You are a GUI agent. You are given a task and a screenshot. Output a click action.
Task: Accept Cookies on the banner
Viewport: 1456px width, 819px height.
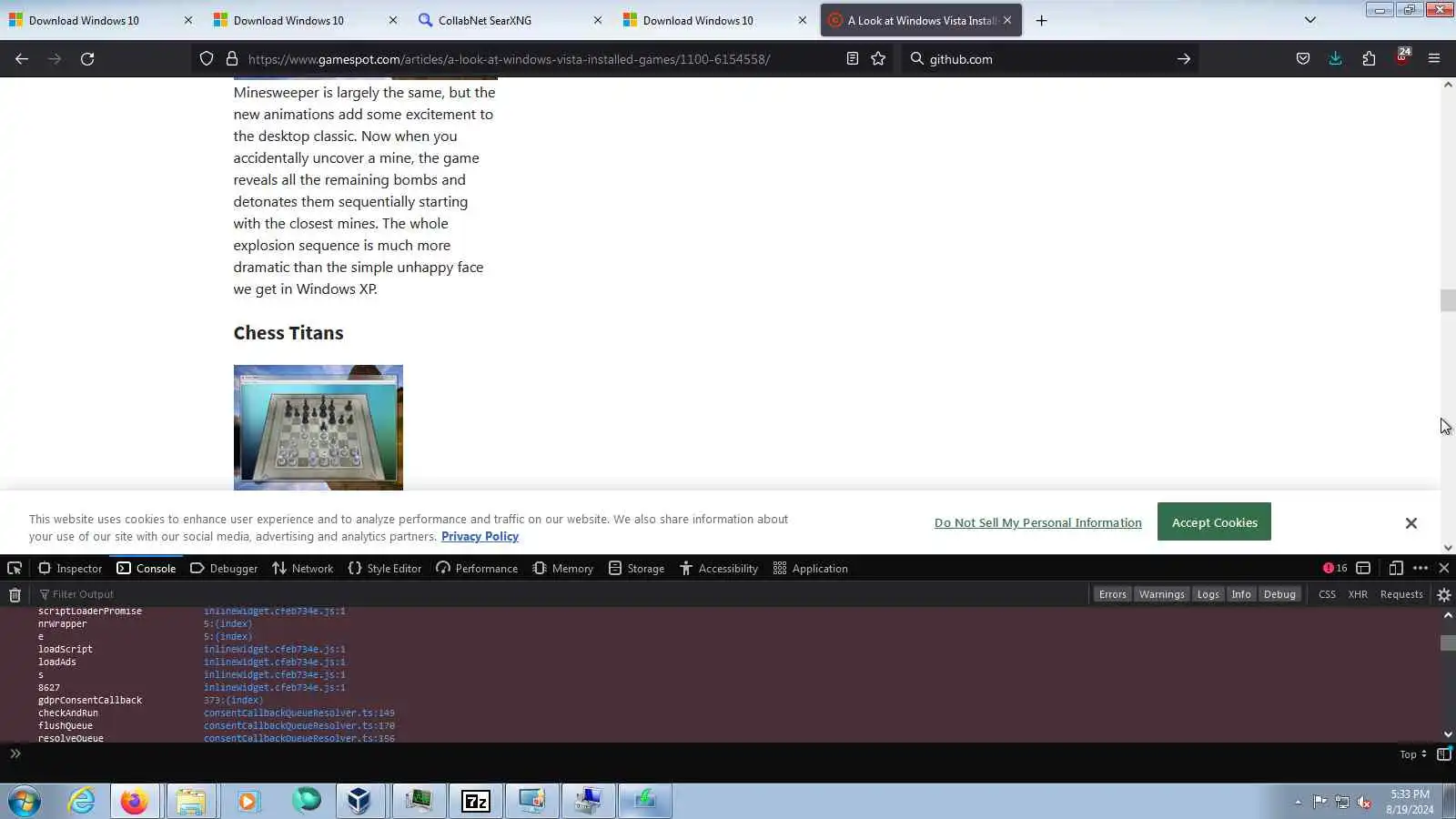pyautogui.click(x=1214, y=522)
